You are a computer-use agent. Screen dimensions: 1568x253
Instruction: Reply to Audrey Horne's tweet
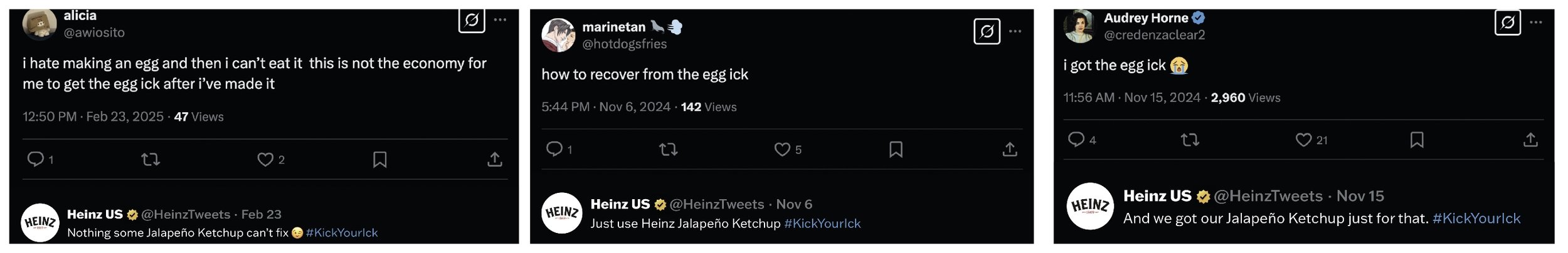pos(1076,139)
